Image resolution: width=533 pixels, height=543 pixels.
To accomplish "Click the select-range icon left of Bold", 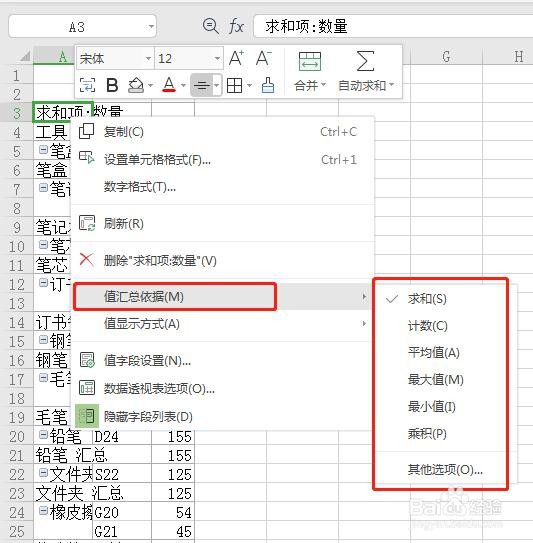I will pyautogui.click(x=87, y=85).
